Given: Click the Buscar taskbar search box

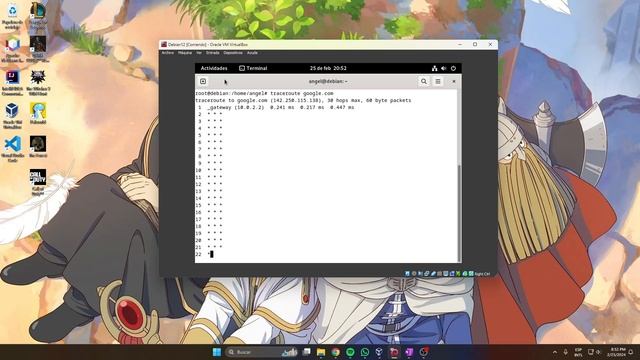Looking at the screenshot, I should point(261,352).
